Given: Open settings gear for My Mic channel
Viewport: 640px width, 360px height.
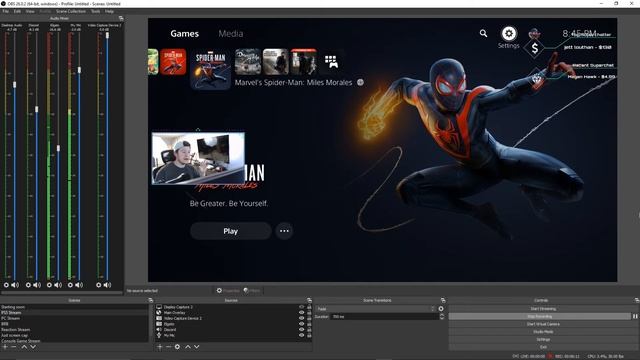Looking at the screenshot, I should pos(70,285).
